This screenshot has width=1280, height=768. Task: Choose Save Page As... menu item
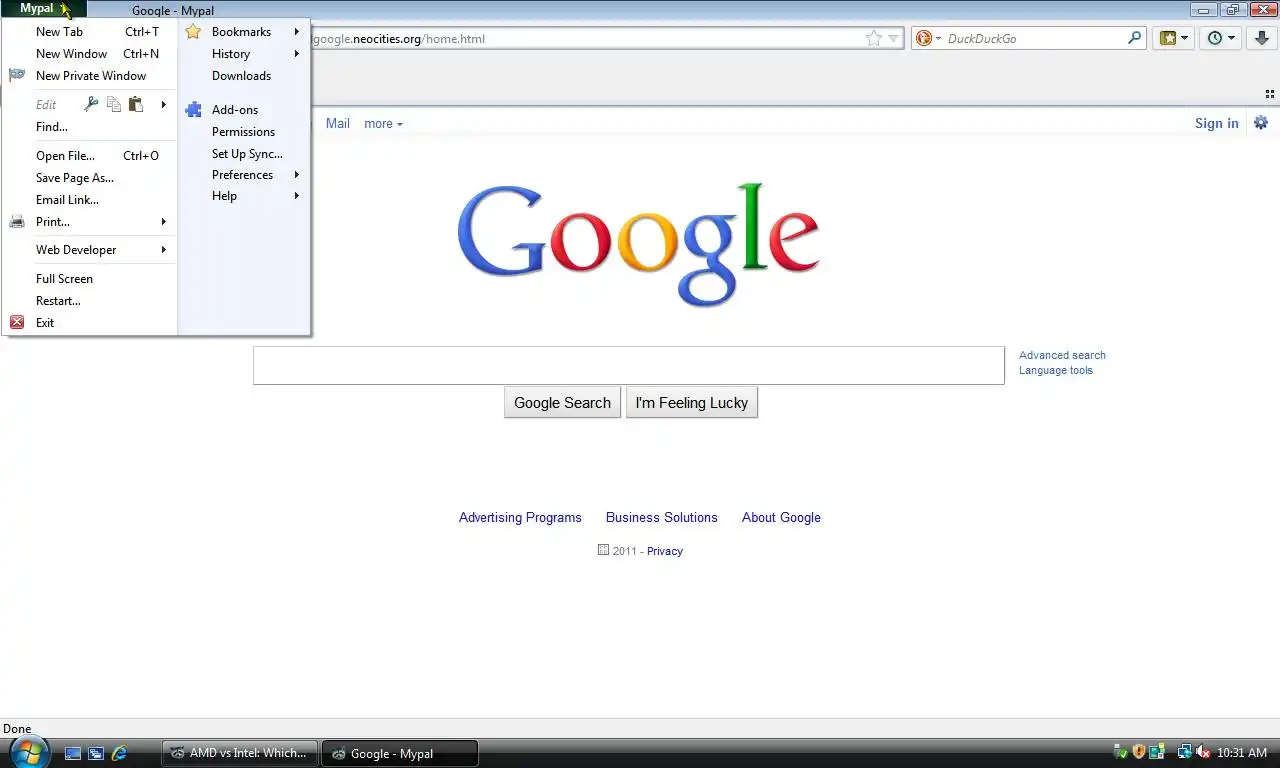pos(90,178)
